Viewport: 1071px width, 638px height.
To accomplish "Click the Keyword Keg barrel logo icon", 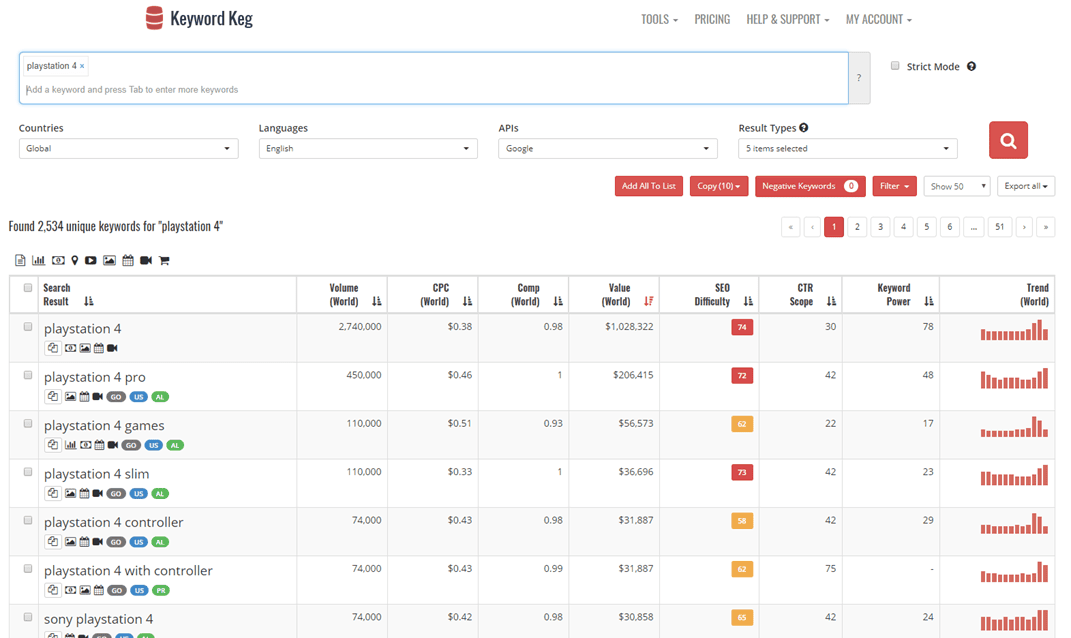I will pyautogui.click(x=154, y=18).
